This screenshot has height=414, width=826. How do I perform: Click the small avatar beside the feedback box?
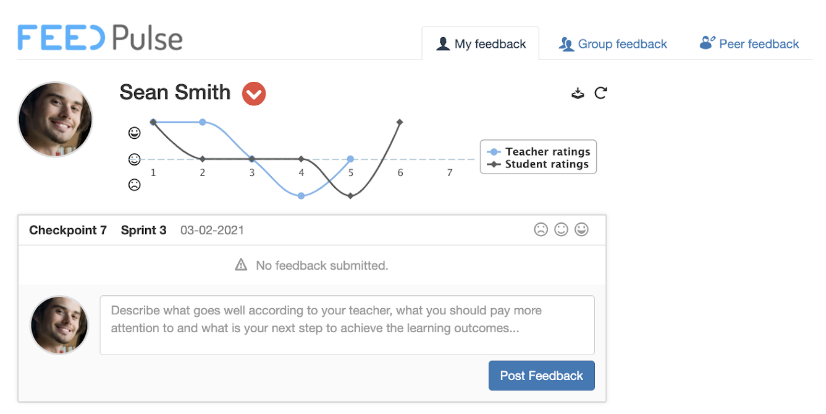[x=59, y=324]
